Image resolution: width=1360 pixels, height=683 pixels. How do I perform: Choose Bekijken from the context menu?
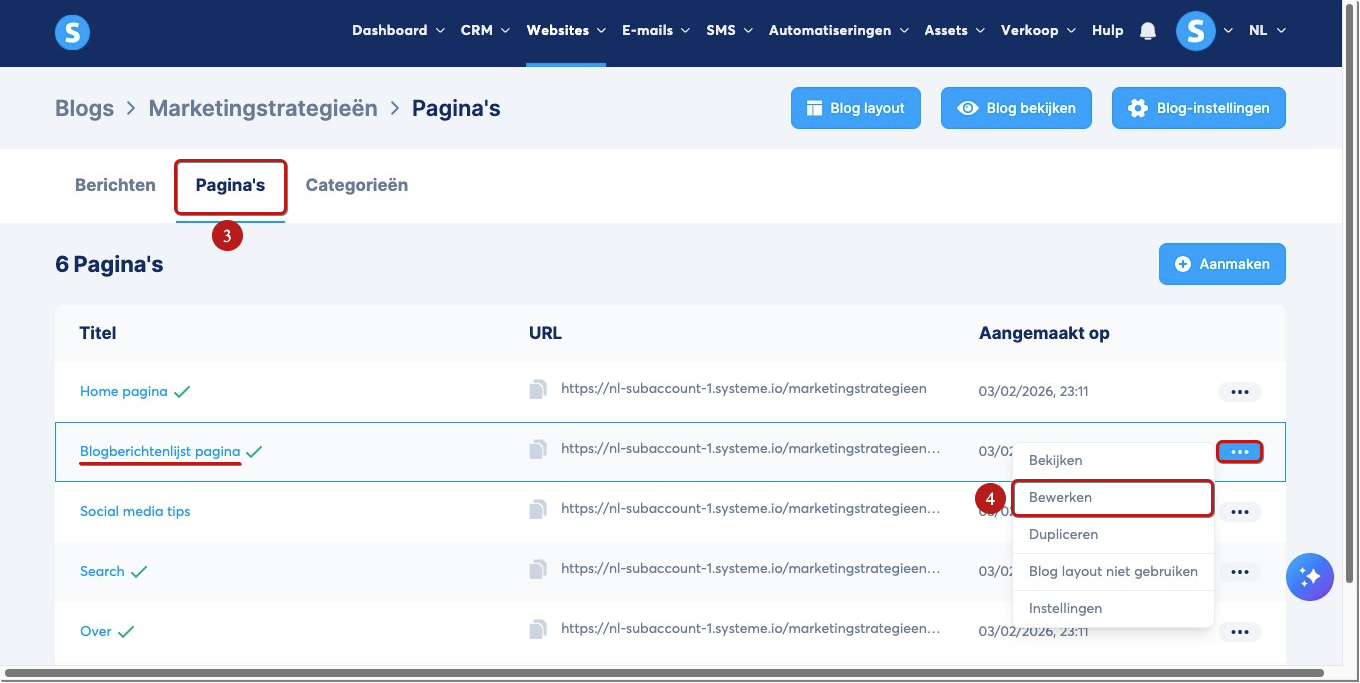click(x=1113, y=461)
